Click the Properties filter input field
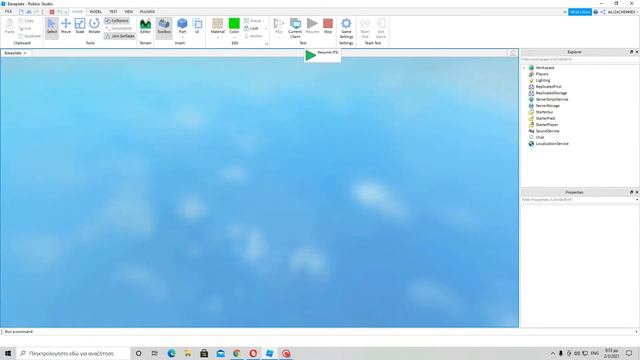This screenshot has width=640, height=360. click(x=578, y=200)
